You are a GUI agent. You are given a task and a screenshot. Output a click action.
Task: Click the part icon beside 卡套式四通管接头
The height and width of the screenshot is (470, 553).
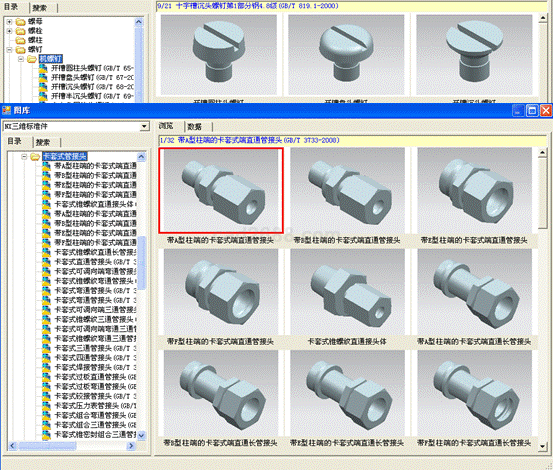(46, 358)
